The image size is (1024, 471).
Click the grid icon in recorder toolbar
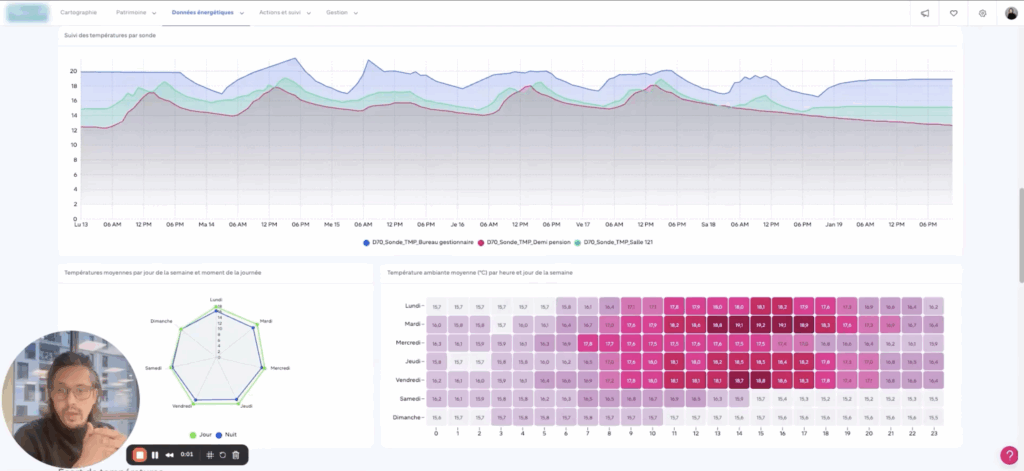tap(209, 455)
